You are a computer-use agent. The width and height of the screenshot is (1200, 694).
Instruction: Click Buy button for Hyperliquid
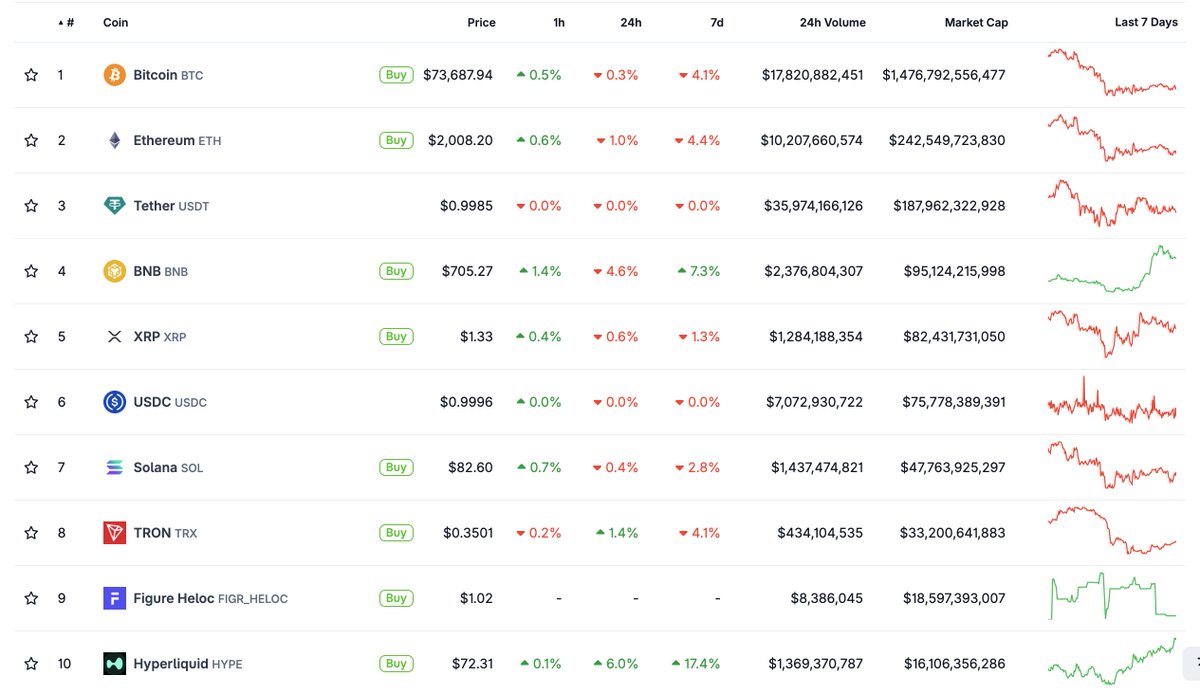click(x=396, y=664)
